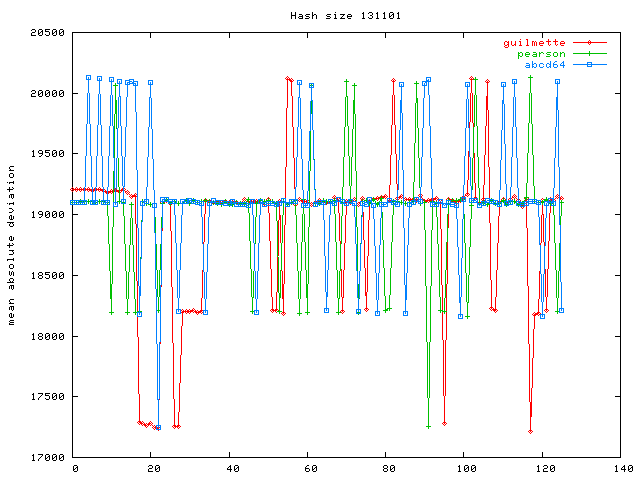Click the x-axis tick label 40

click(x=232, y=469)
